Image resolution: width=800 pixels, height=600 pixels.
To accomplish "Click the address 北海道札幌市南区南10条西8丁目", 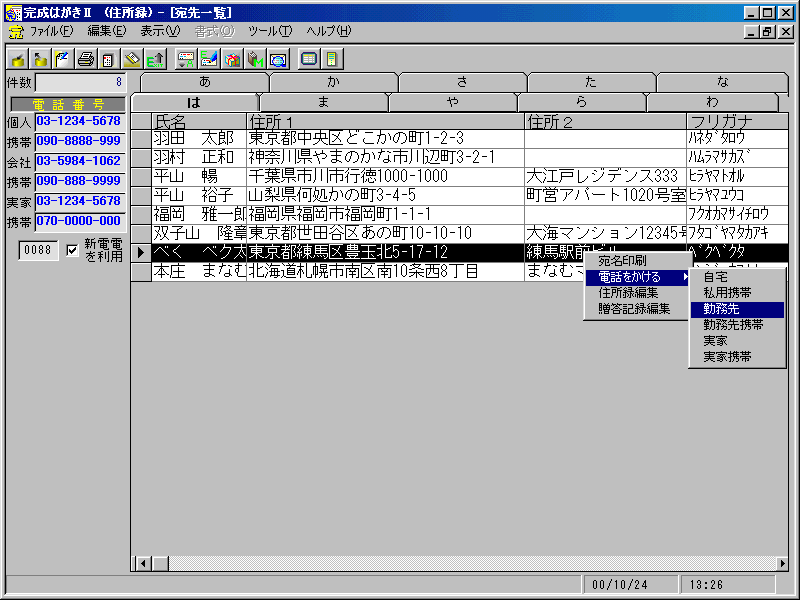I will 385,271.
